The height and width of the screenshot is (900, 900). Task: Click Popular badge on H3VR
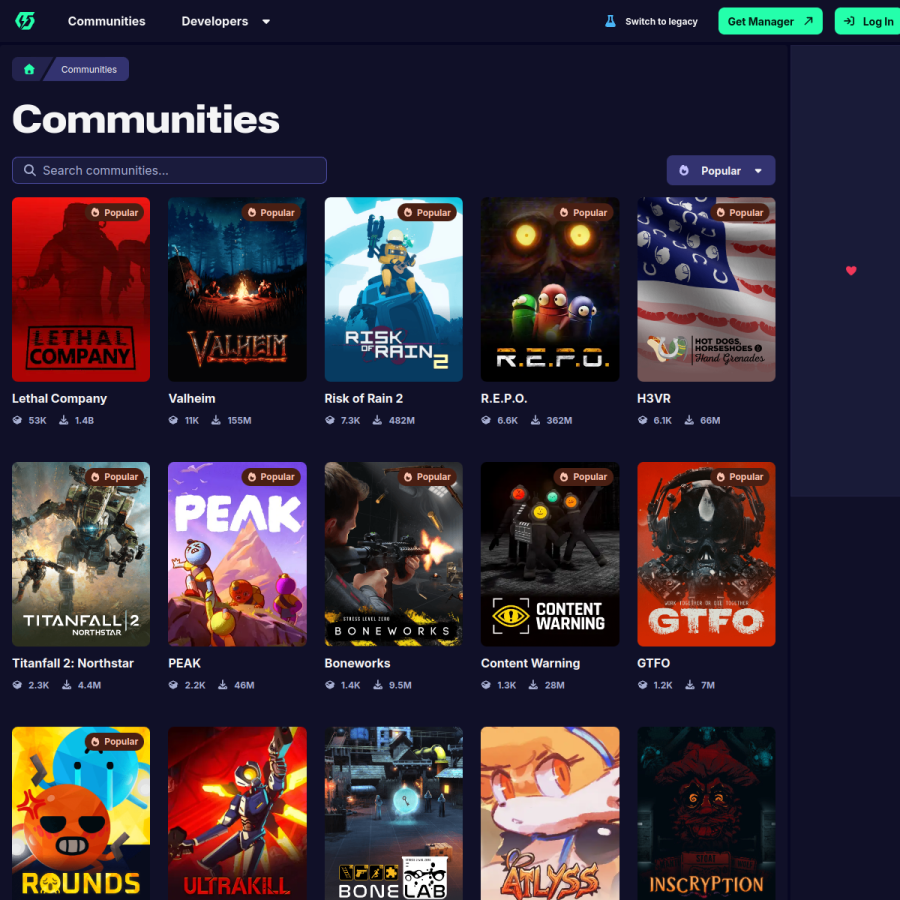click(740, 212)
